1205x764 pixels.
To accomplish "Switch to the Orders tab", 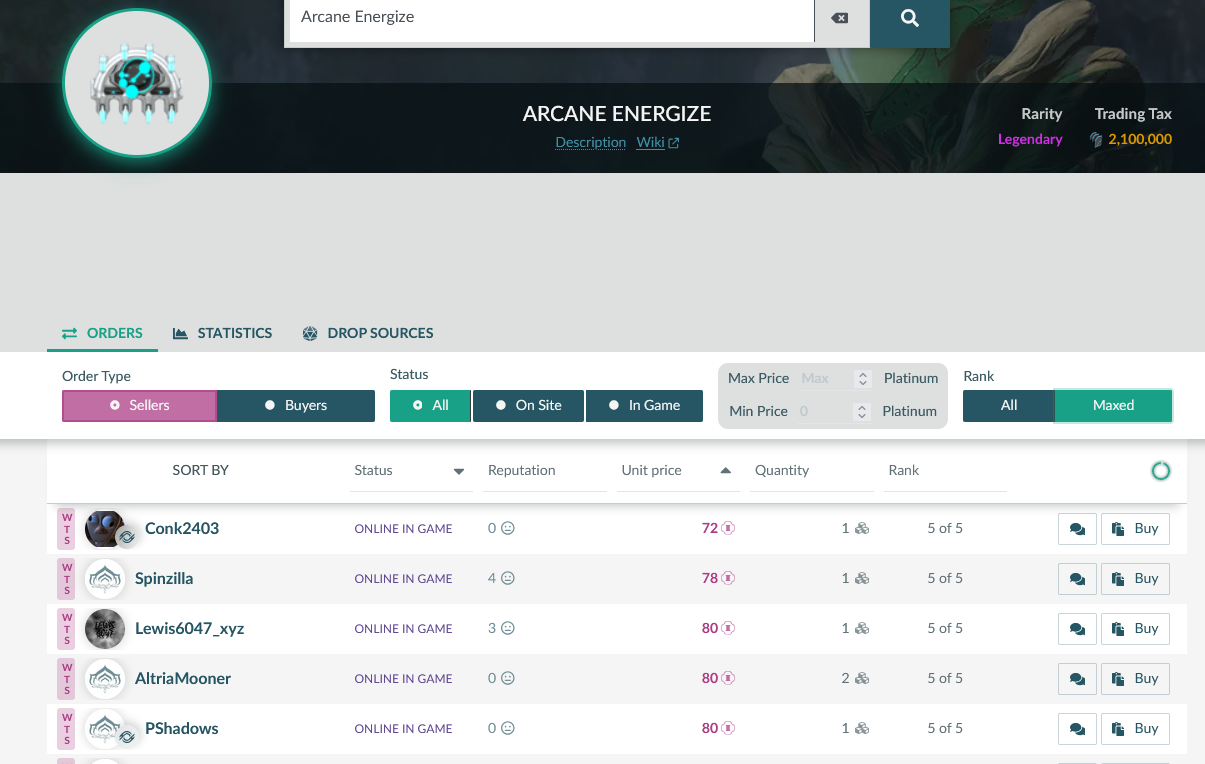I will tap(102, 333).
